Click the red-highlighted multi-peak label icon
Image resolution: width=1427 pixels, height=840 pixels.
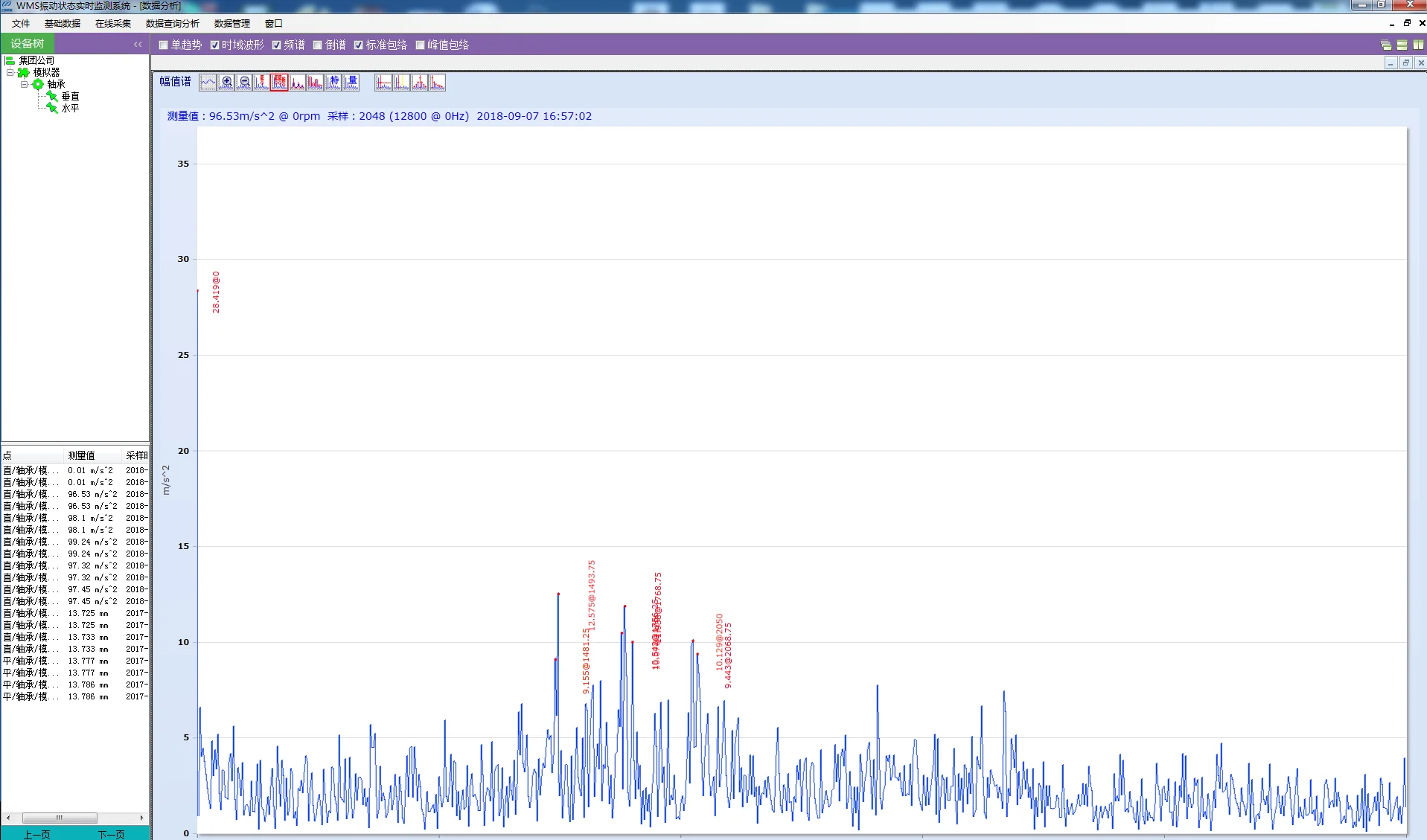(279, 83)
